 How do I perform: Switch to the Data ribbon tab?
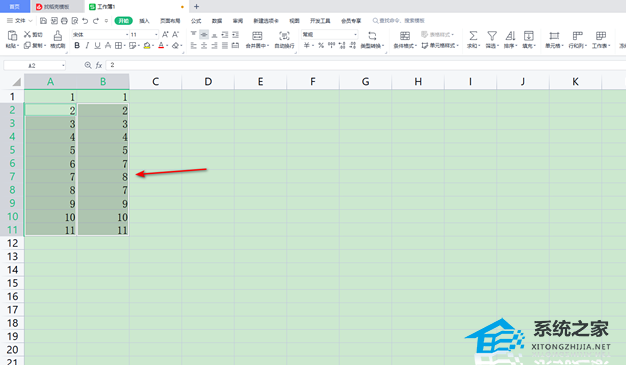(x=217, y=21)
